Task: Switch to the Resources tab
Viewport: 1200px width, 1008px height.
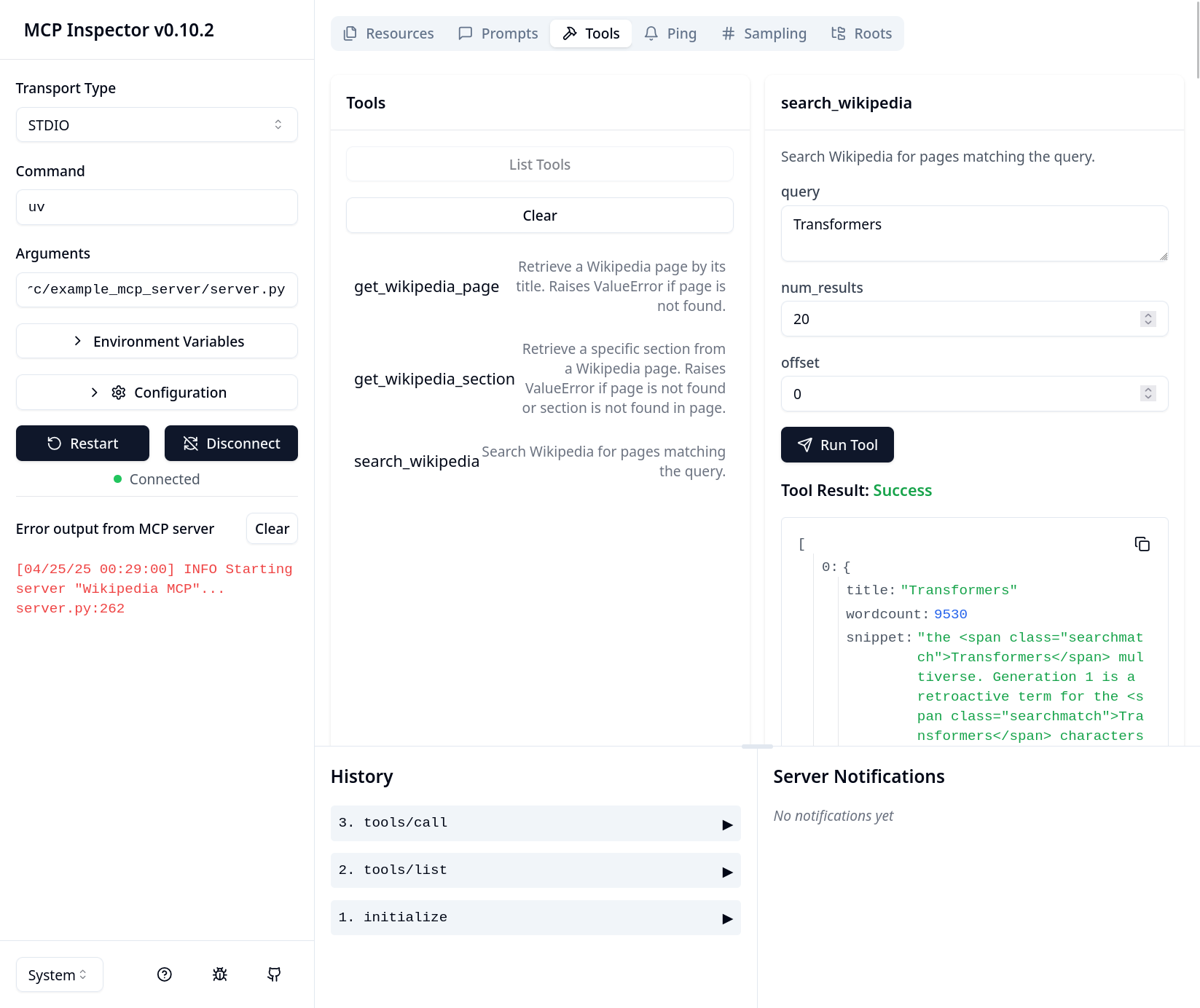Action: (x=388, y=34)
